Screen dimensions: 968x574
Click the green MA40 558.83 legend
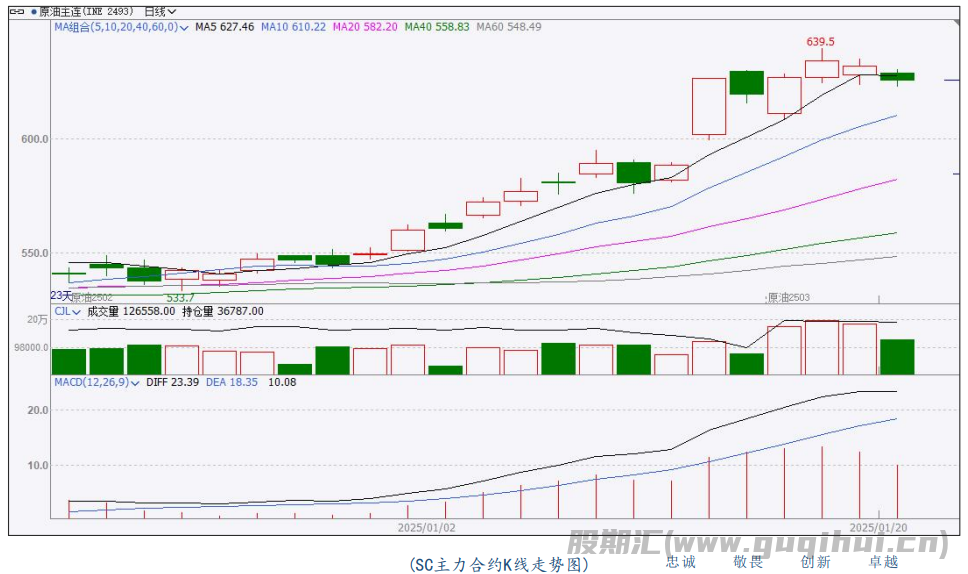tap(436, 27)
